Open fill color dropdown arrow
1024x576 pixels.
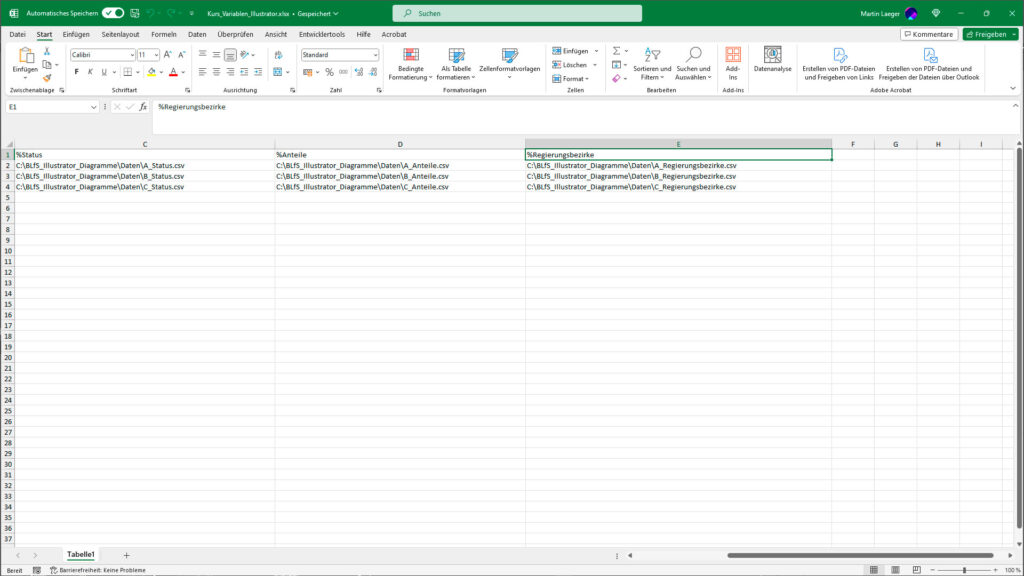point(161,72)
